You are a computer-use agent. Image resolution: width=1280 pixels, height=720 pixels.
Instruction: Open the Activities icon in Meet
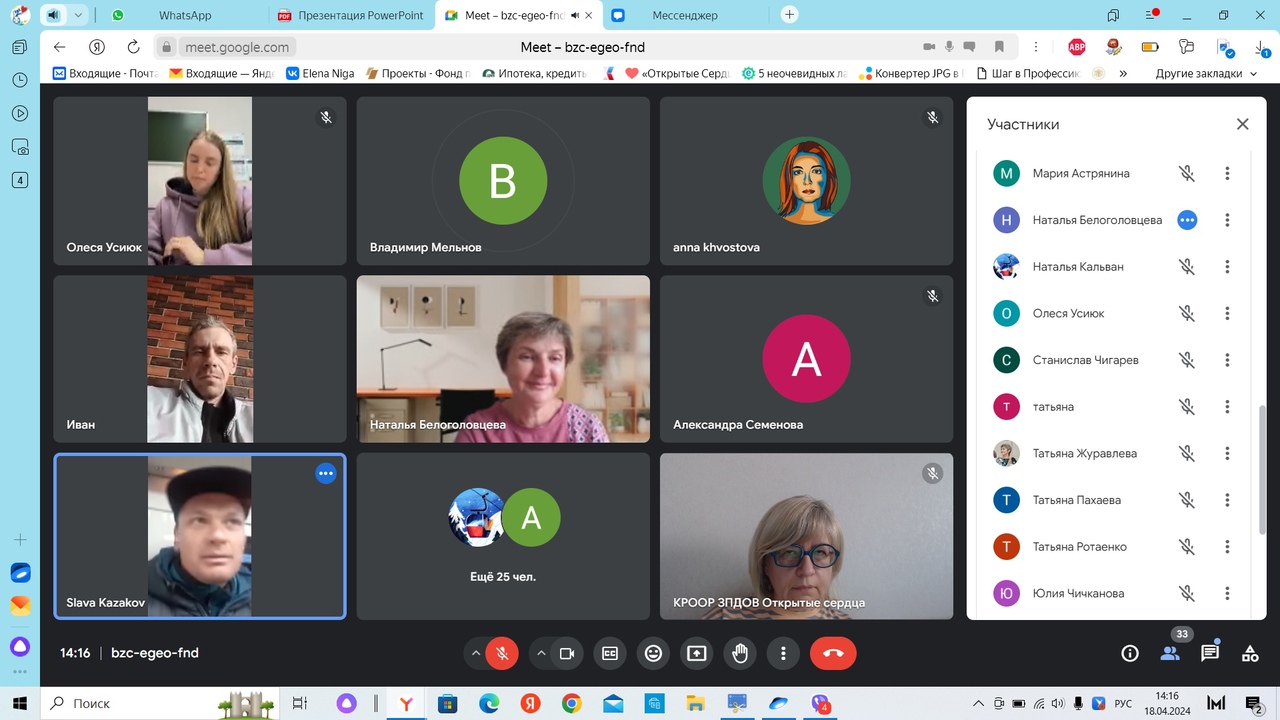1250,653
